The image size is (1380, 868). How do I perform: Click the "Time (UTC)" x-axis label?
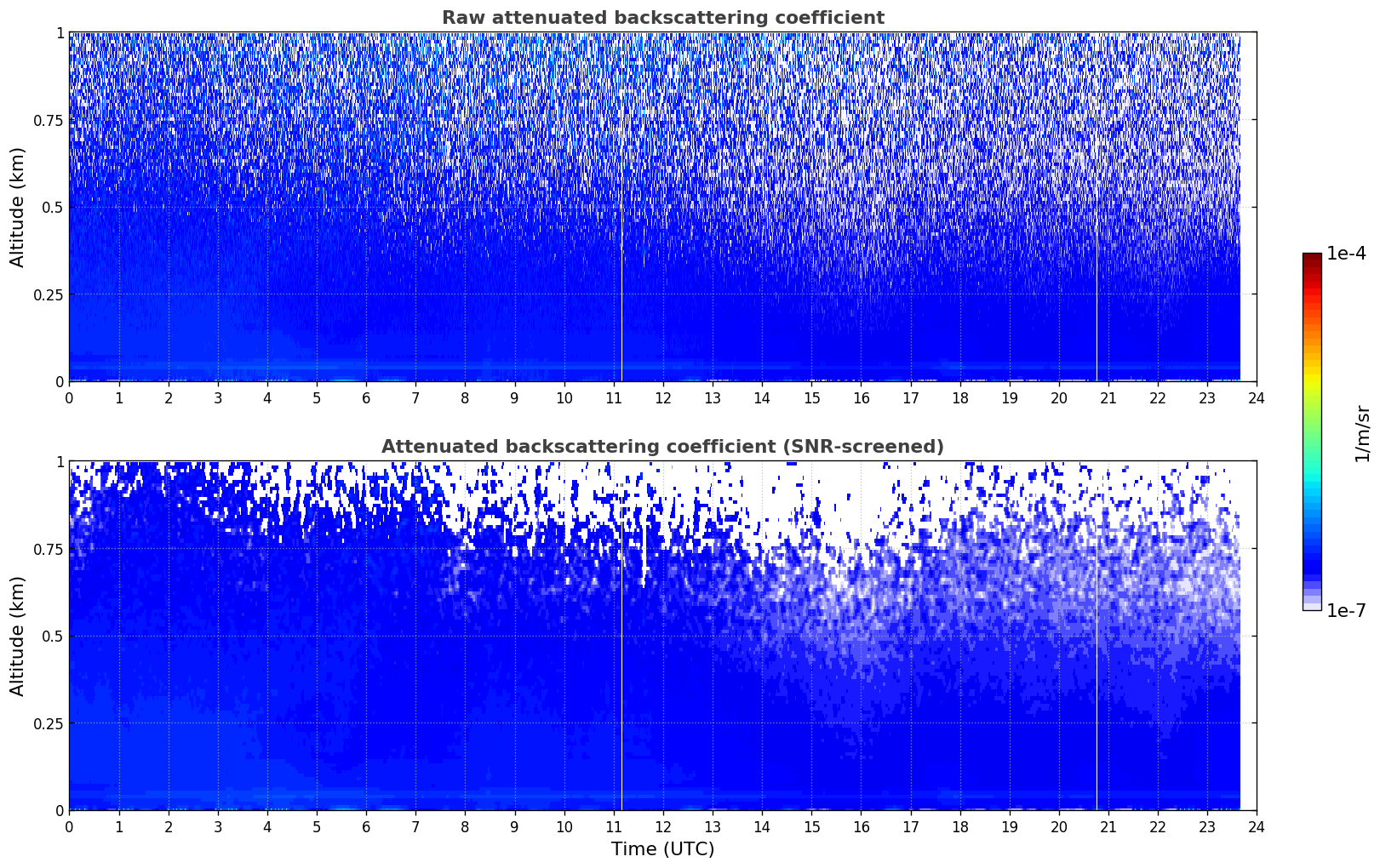(x=662, y=848)
